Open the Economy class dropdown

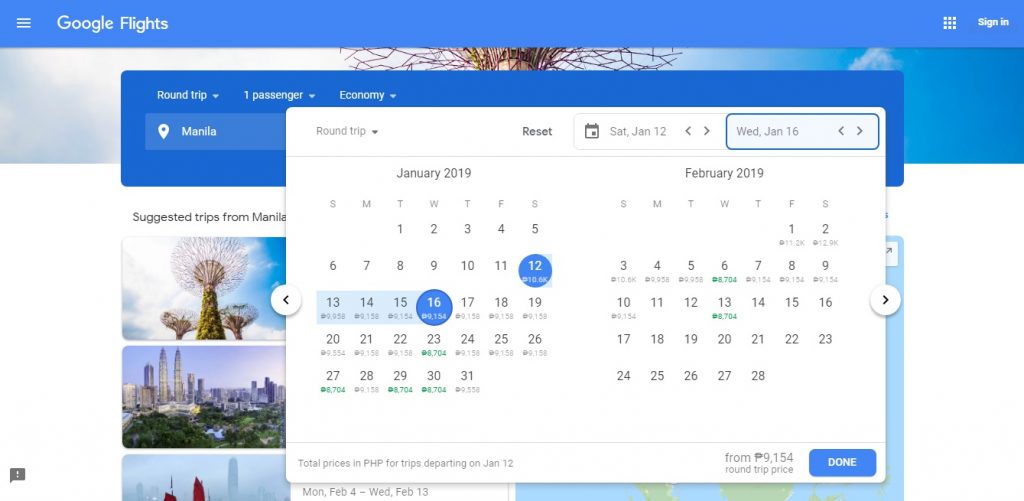coord(368,95)
